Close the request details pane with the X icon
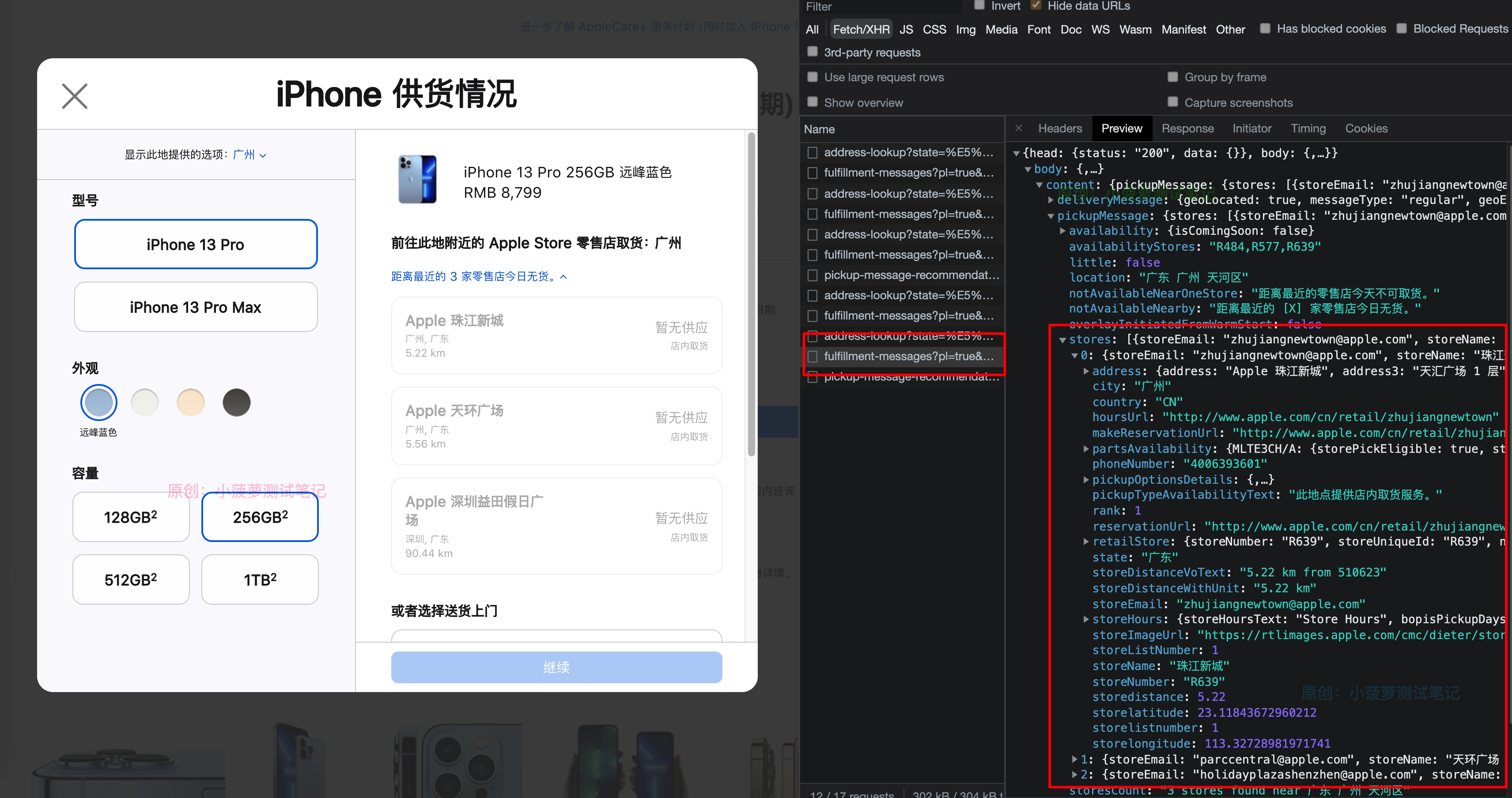This screenshot has width=1512, height=798. coord(1019,128)
